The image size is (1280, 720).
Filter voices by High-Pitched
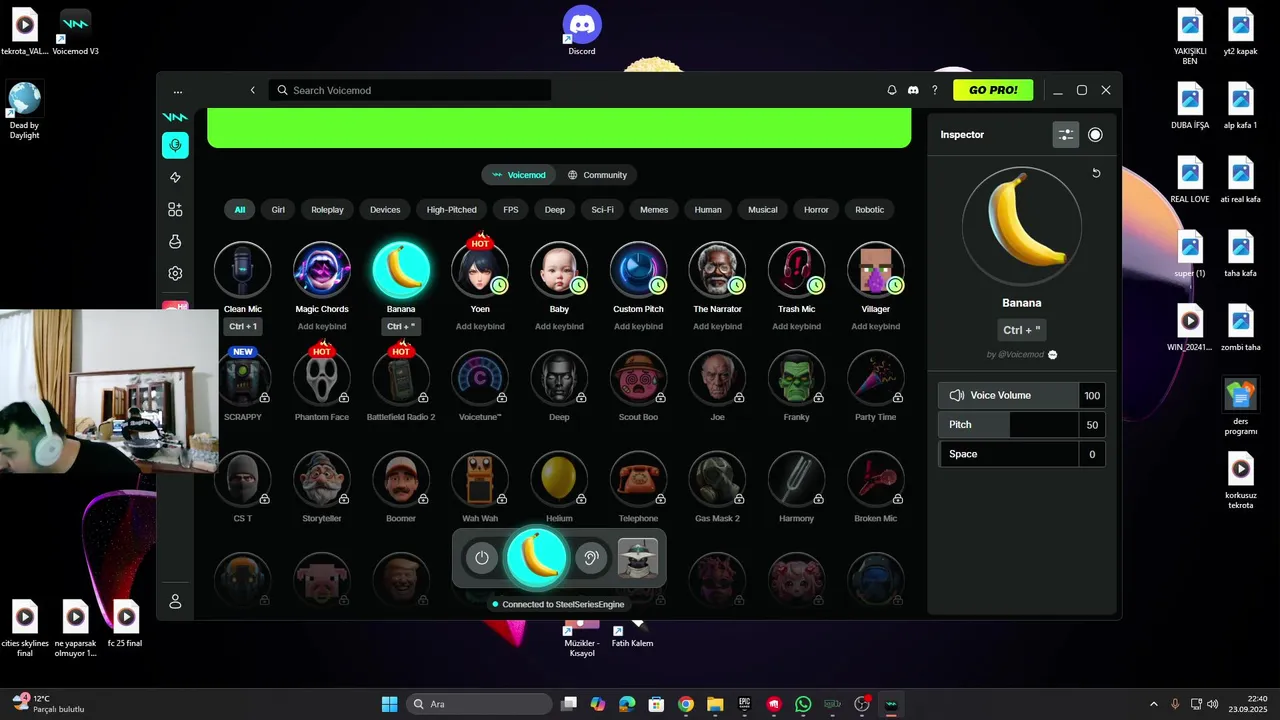(452, 210)
